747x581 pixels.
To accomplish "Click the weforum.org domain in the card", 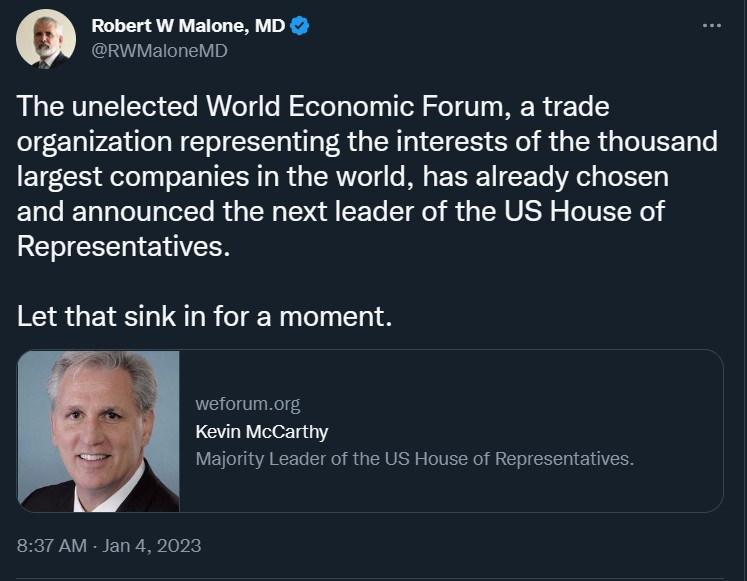I will (x=248, y=404).
